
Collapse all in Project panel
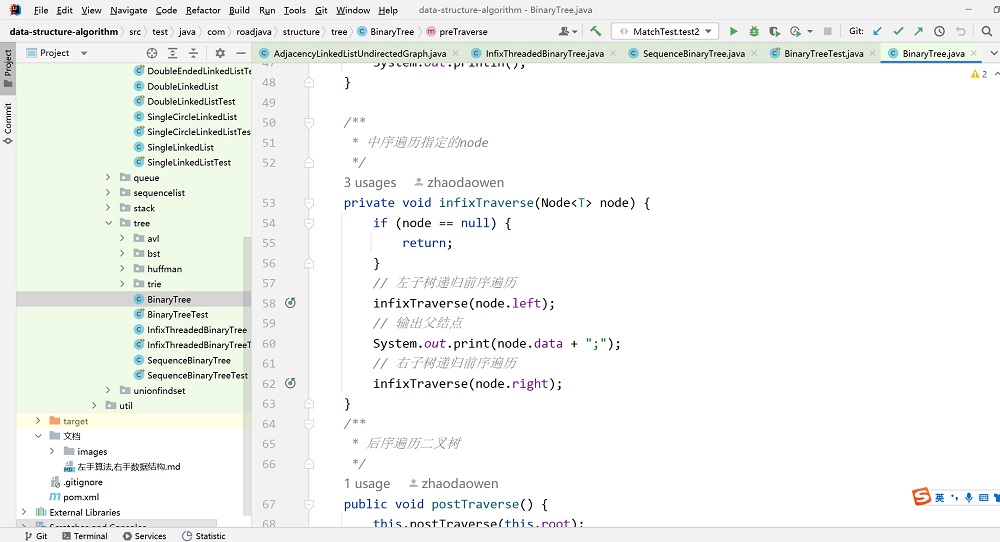193,53
